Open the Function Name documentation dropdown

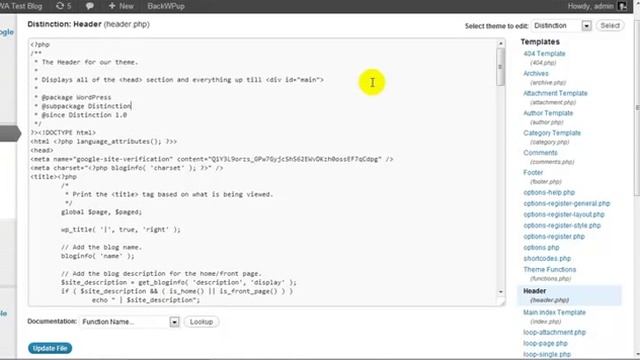point(129,322)
